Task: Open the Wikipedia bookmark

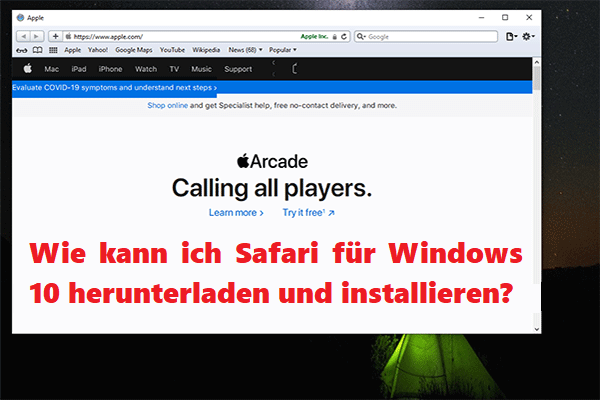Action: [206, 50]
